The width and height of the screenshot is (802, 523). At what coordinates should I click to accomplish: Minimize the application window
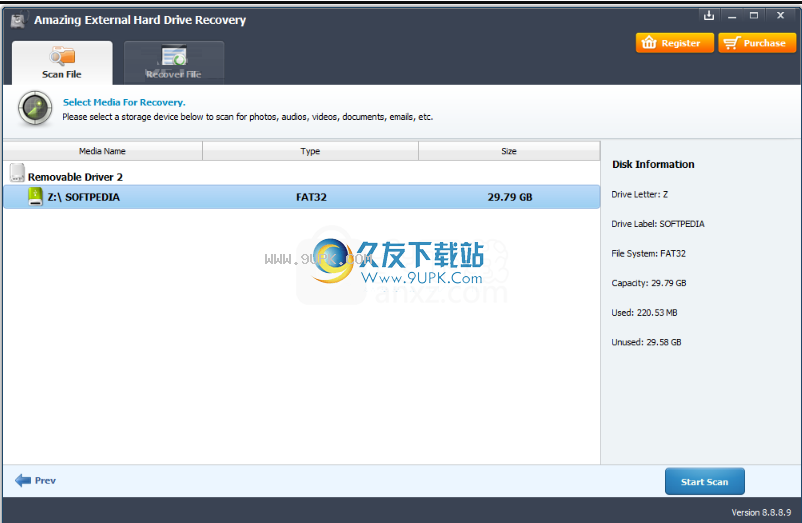(732, 16)
